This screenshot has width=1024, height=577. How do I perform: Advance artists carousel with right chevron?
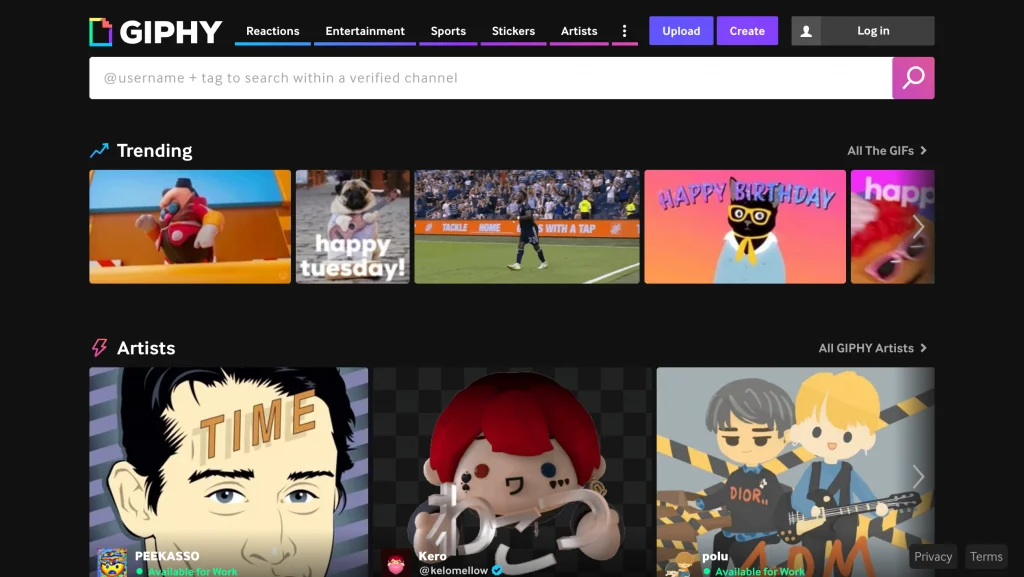point(918,476)
